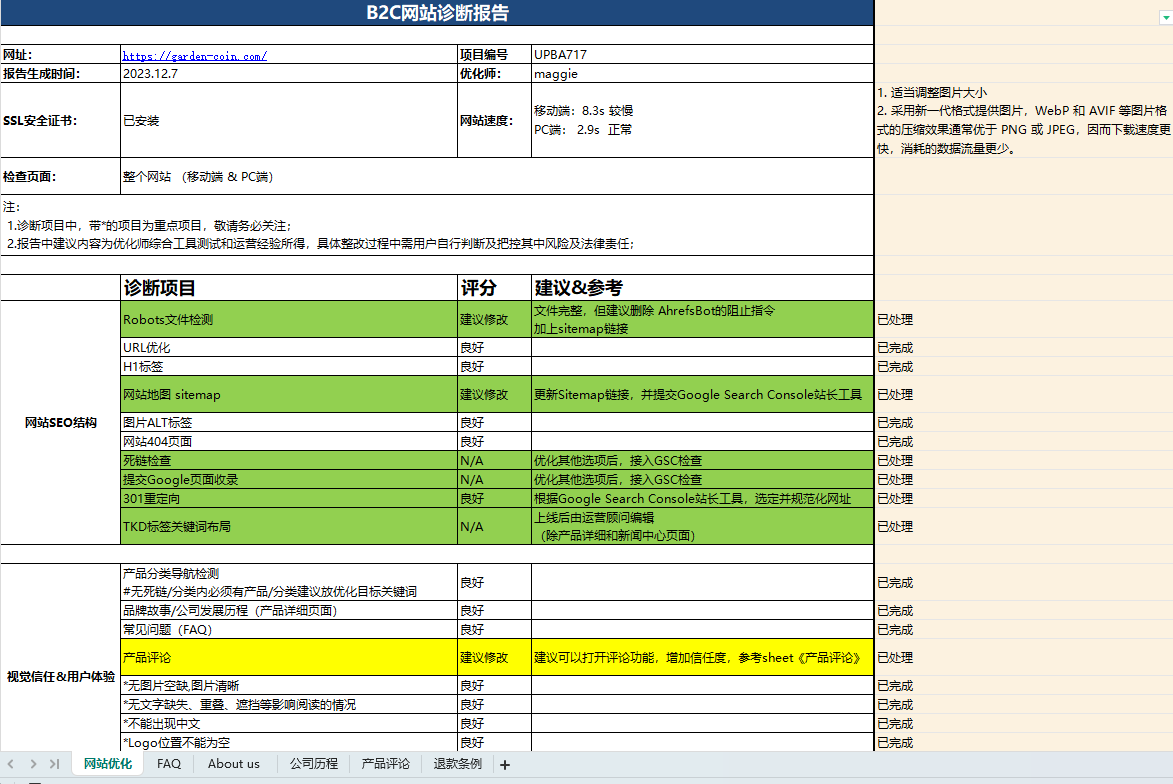
Task: Select the 301重定向 cell
Action: click(289, 498)
